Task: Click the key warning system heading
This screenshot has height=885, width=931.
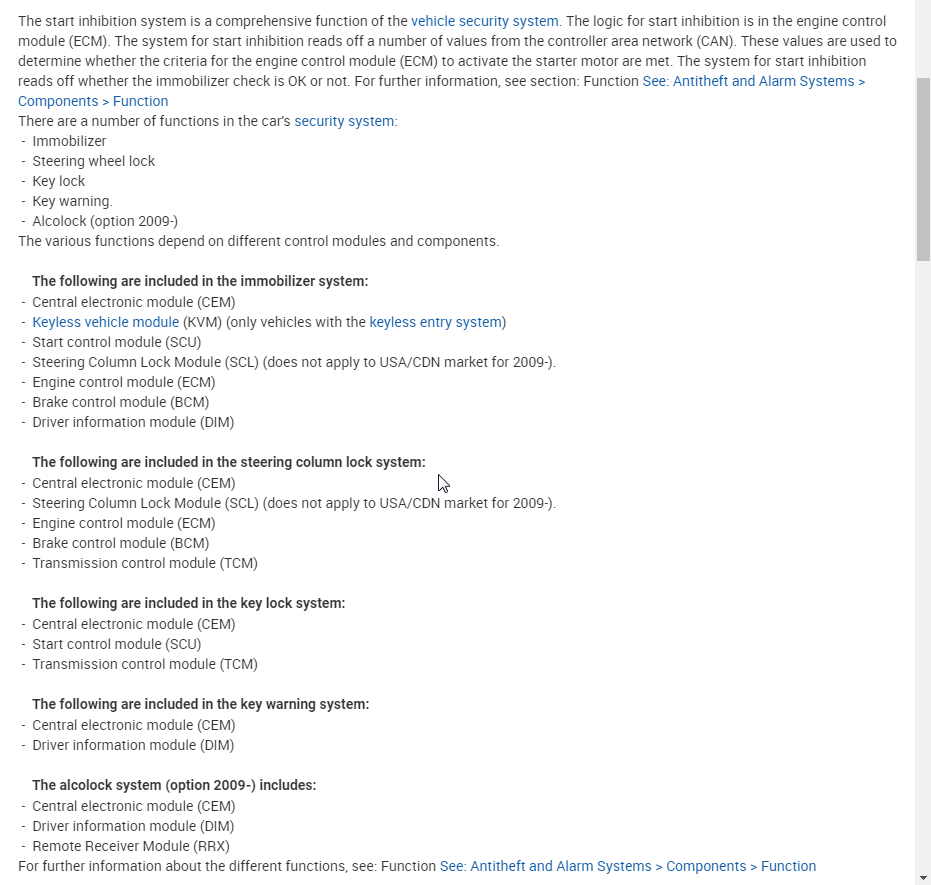Action: (x=200, y=704)
